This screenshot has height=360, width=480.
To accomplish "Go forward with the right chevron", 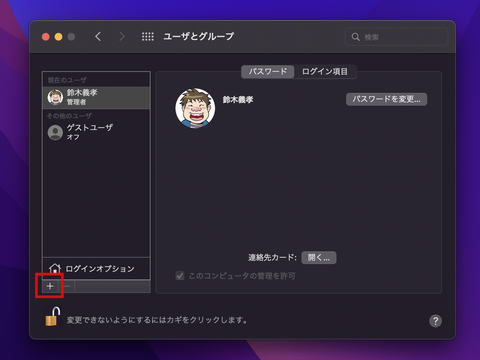I will click(122, 36).
